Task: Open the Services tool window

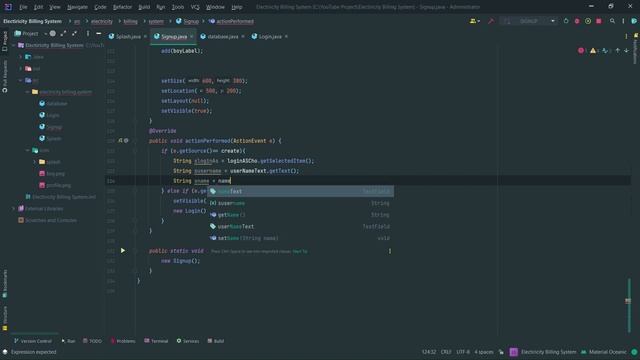Action: pos(188,341)
